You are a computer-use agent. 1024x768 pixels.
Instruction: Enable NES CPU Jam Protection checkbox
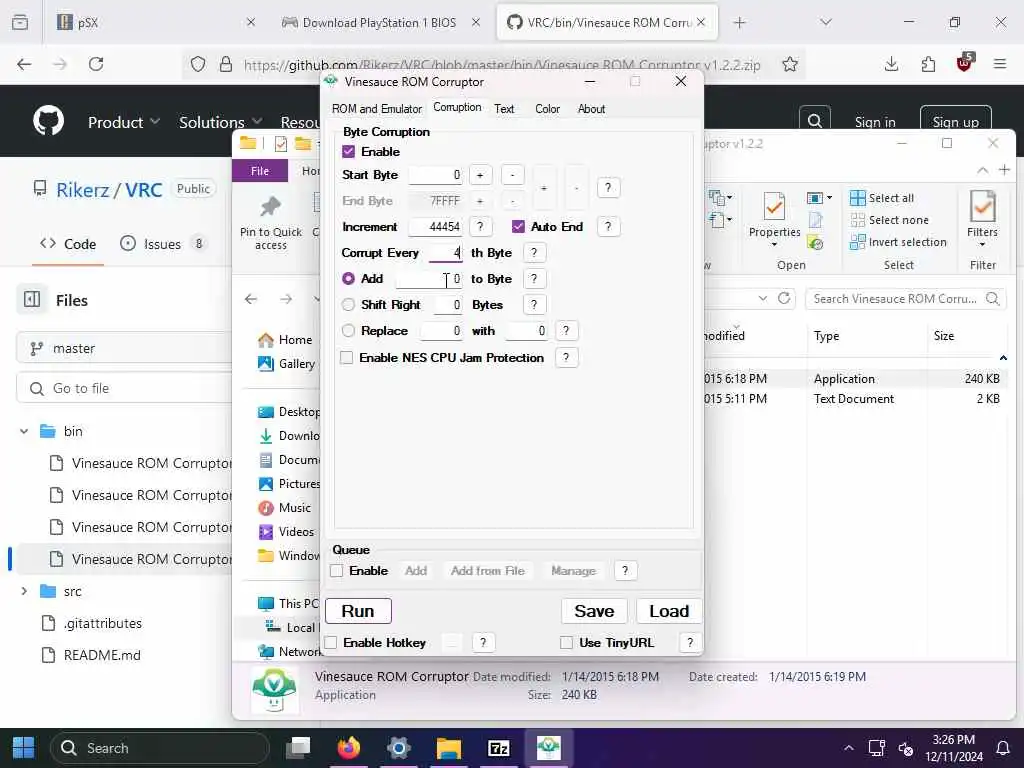coord(347,358)
